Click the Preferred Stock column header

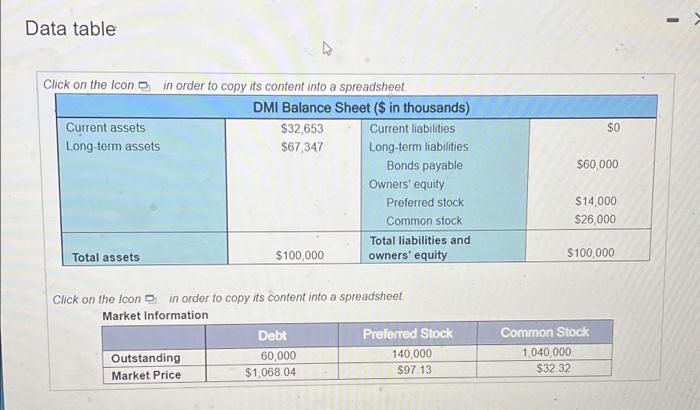408,334
